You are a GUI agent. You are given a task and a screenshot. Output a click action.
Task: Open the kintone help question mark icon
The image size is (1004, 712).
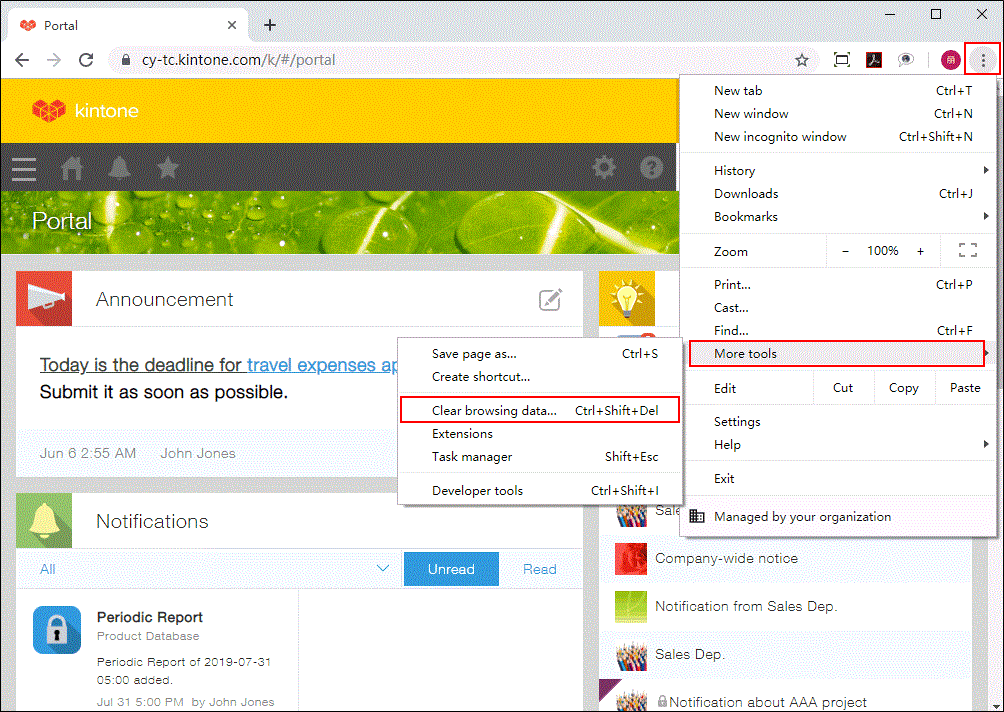tap(651, 169)
